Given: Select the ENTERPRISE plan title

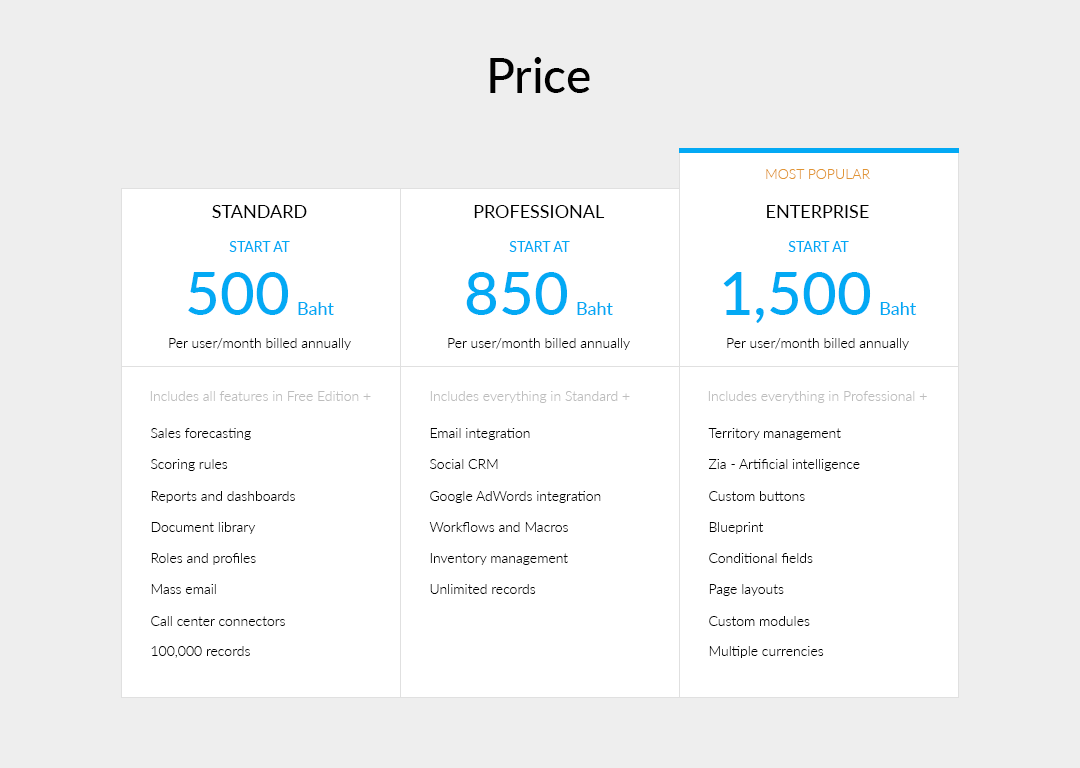Looking at the screenshot, I should click(x=817, y=212).
